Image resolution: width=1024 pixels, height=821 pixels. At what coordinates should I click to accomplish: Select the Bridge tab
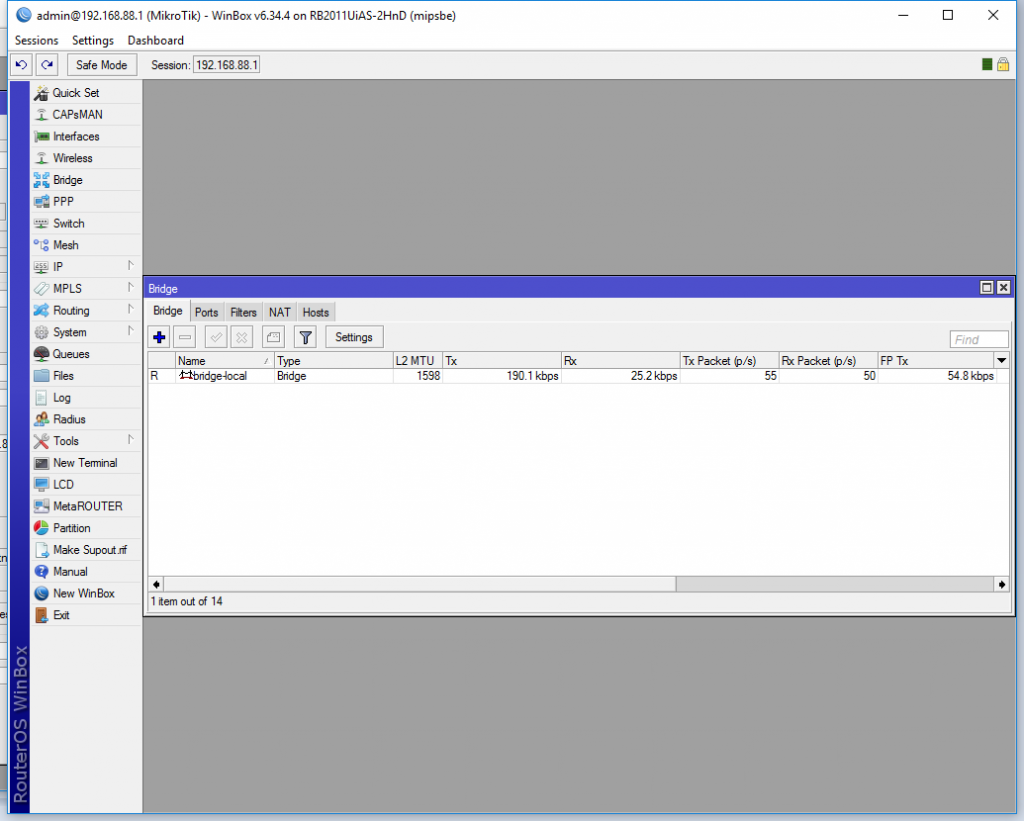click(x=168, y=311)
